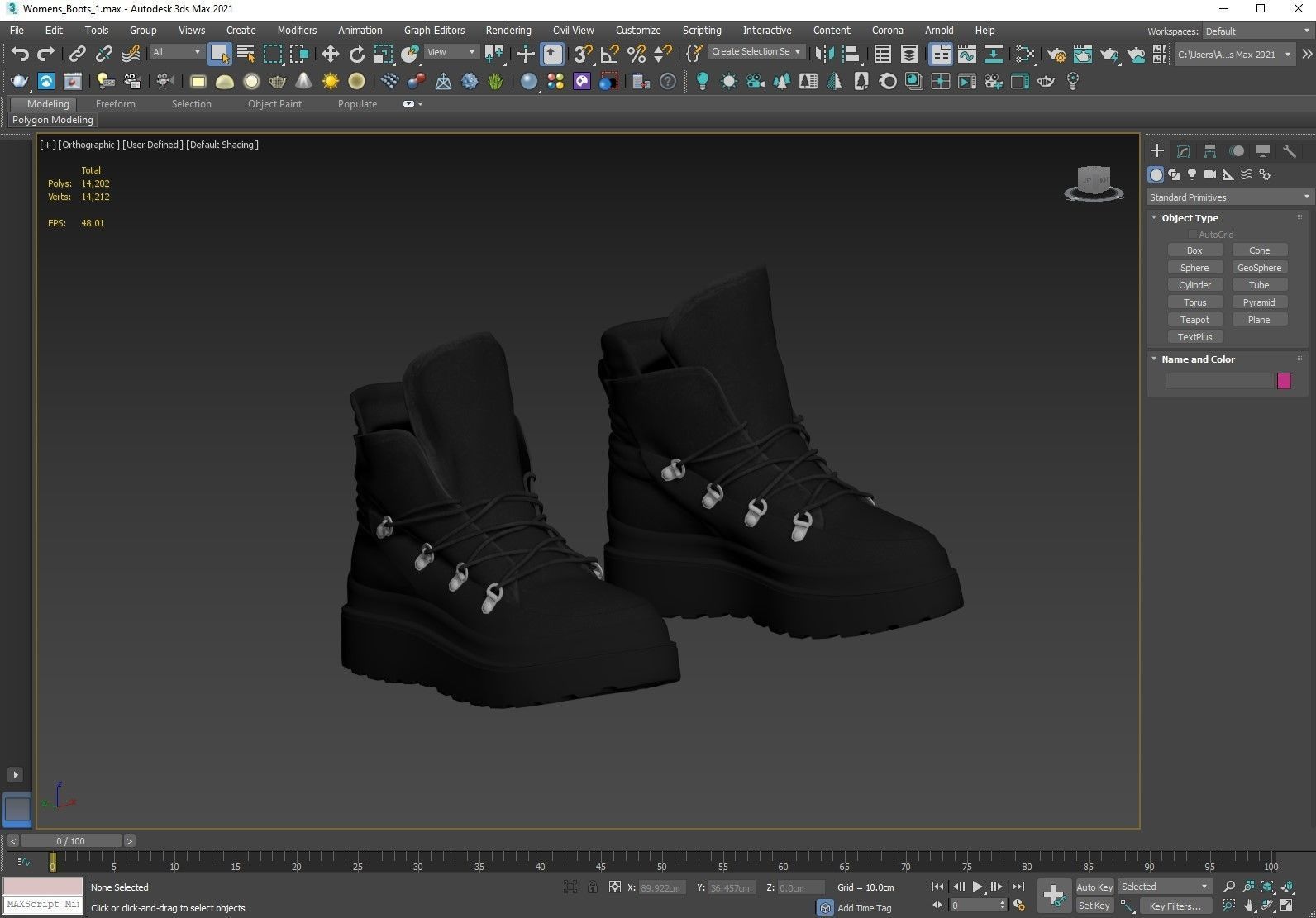1316x918 pixels.
Task: Select Lights category in Create panel
Action: coord(1192,174)
